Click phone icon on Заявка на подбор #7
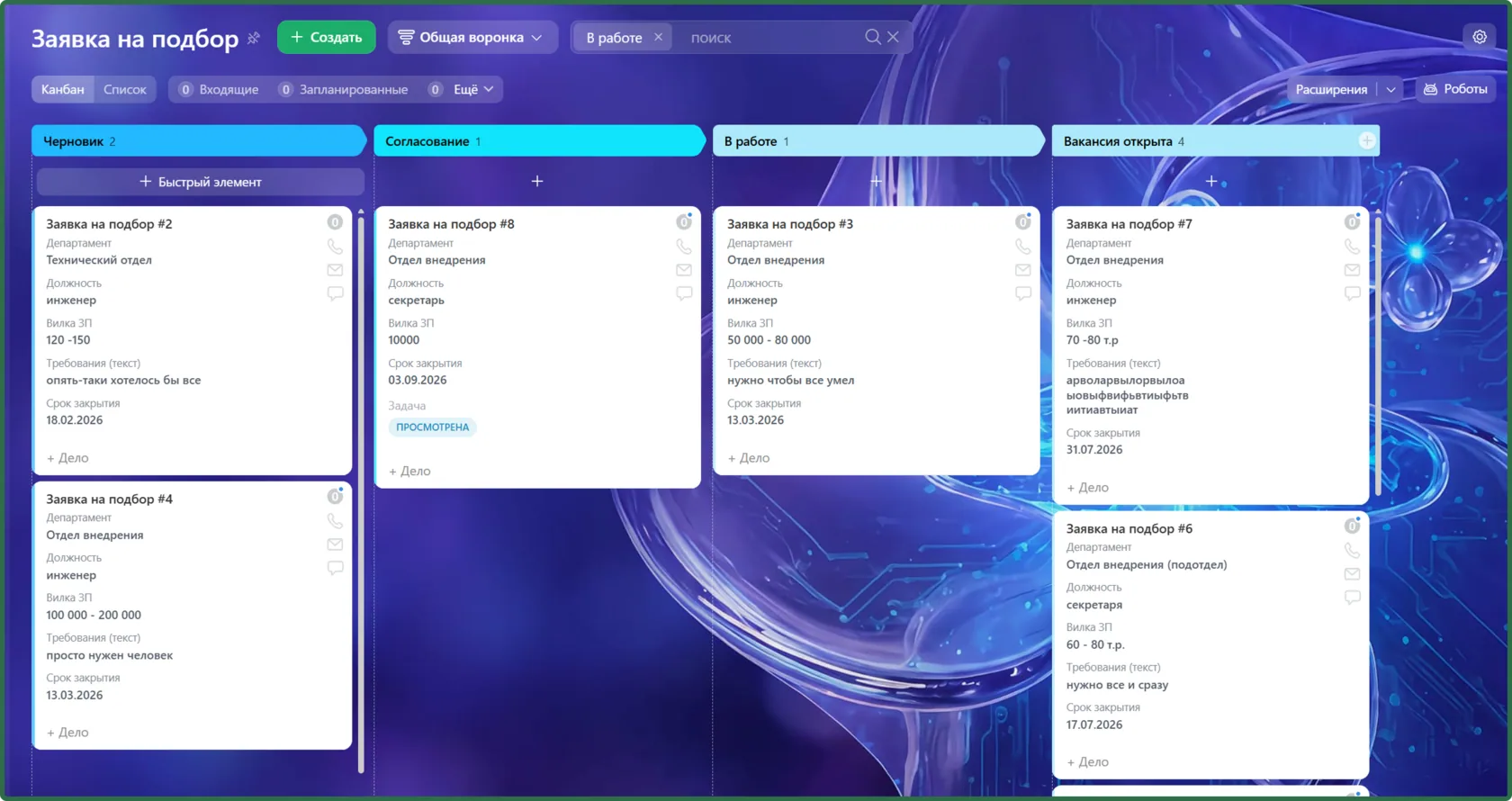The image size is (1512, 801). pos(1352,246)
